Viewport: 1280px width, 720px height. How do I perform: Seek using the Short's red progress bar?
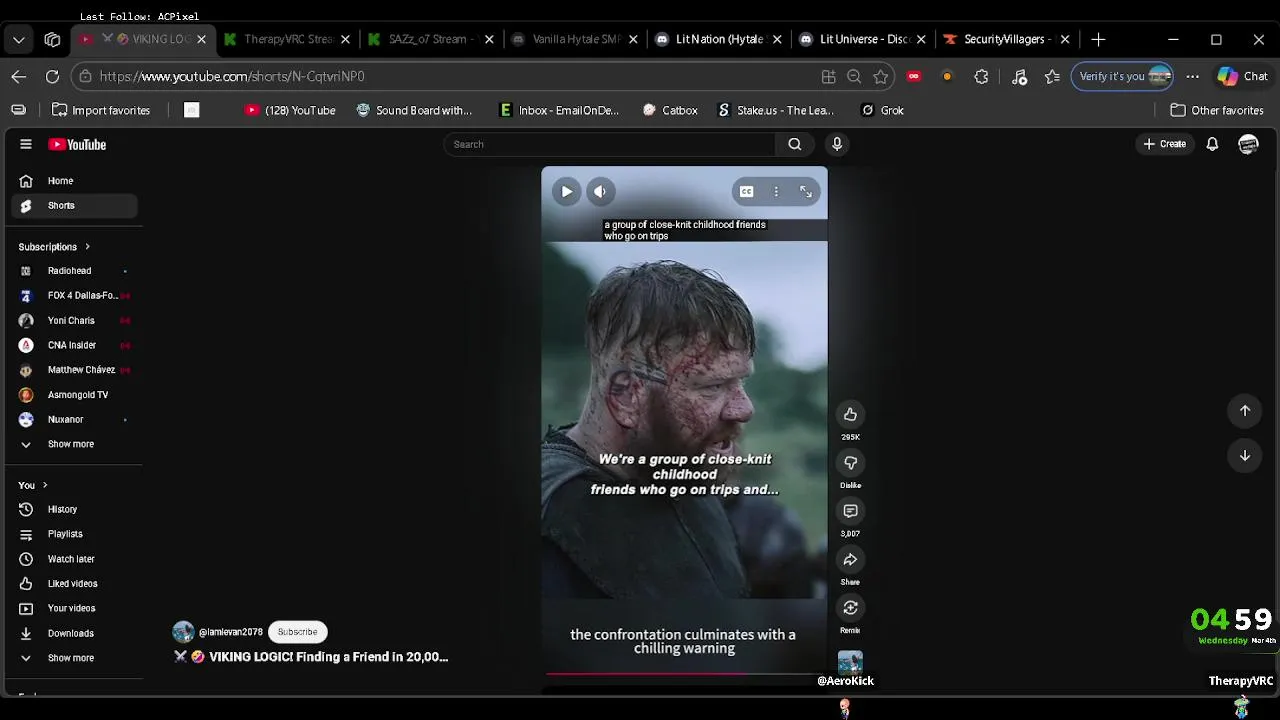(x=684, y=674)
